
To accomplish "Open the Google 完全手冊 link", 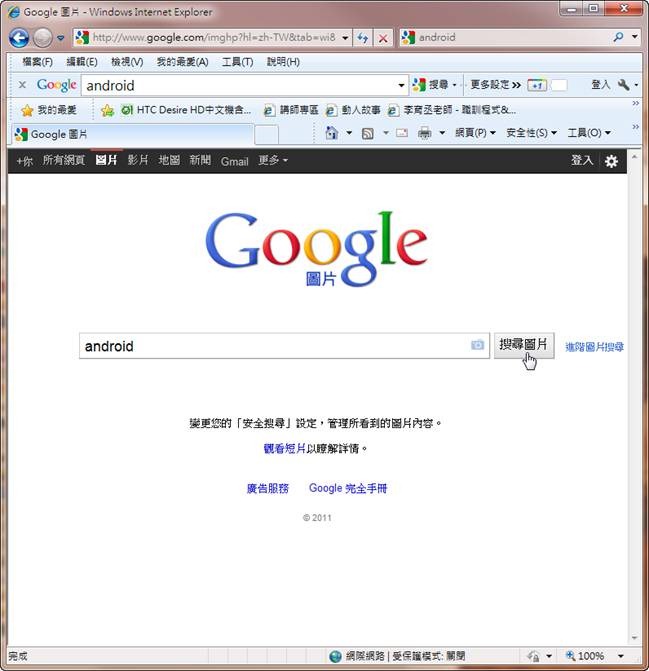I will [348, 488].
